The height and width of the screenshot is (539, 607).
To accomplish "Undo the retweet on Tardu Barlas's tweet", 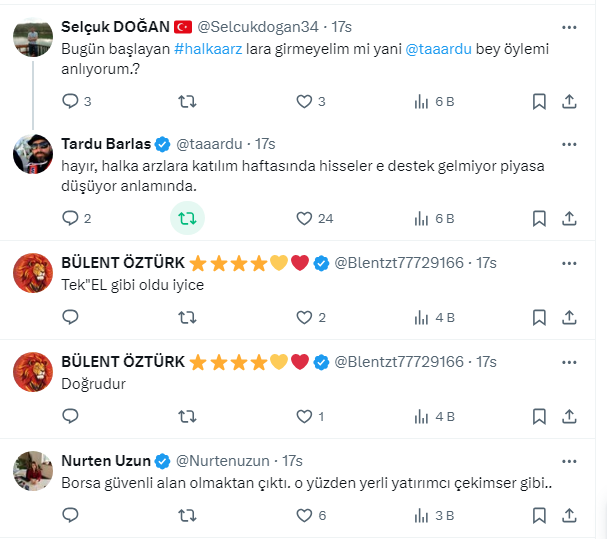I will [186, 218].
